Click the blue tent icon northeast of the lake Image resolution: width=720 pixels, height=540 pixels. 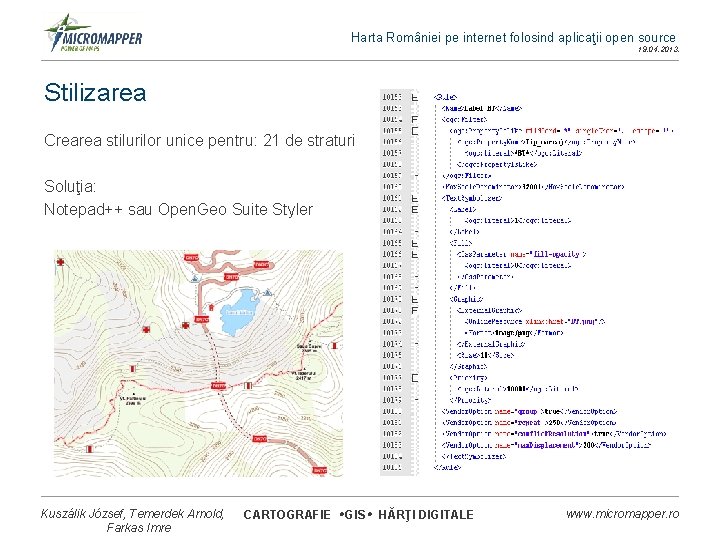pyautogui.click(x=267, y=292)
